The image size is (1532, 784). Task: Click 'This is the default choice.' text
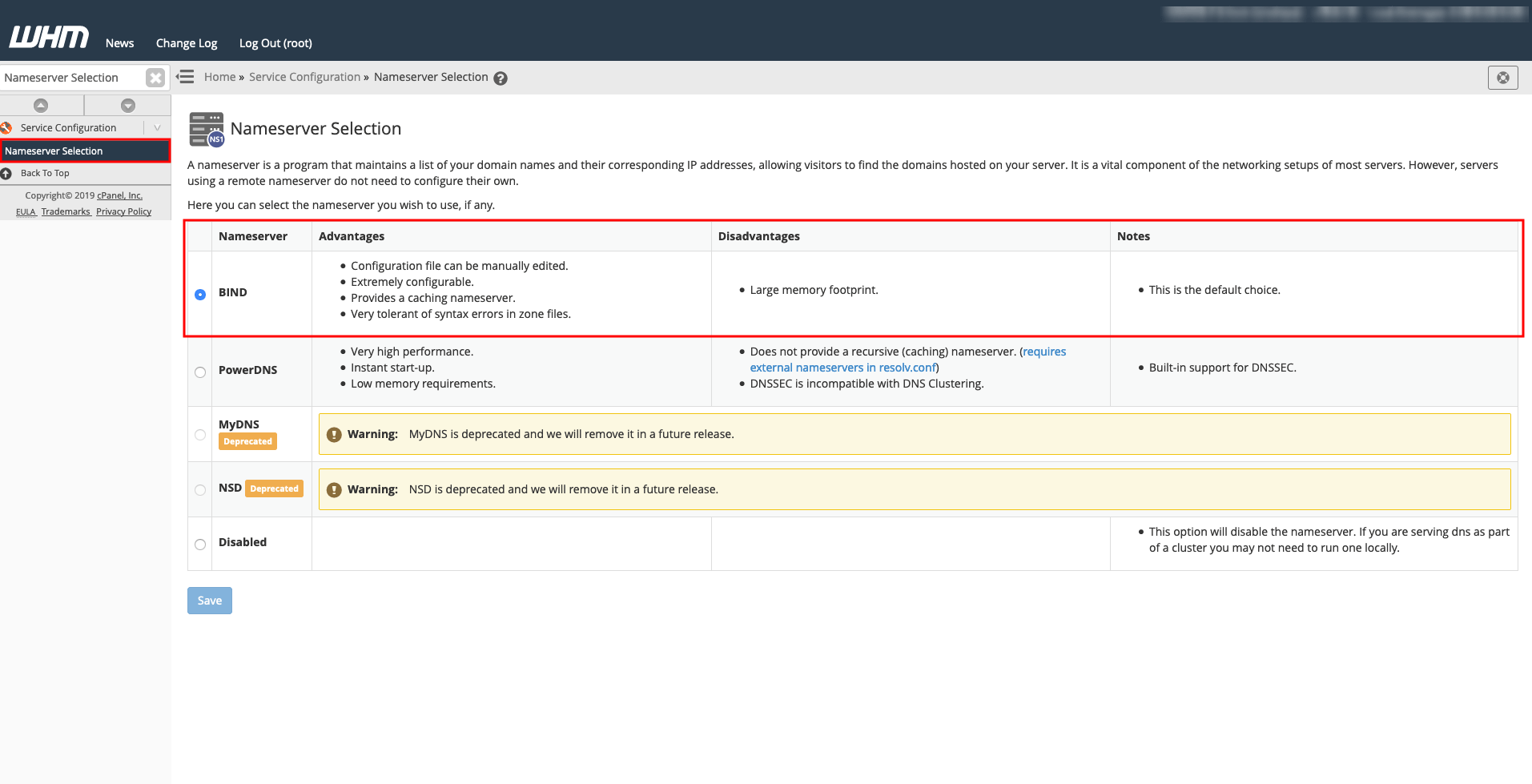pos(1214,290)
